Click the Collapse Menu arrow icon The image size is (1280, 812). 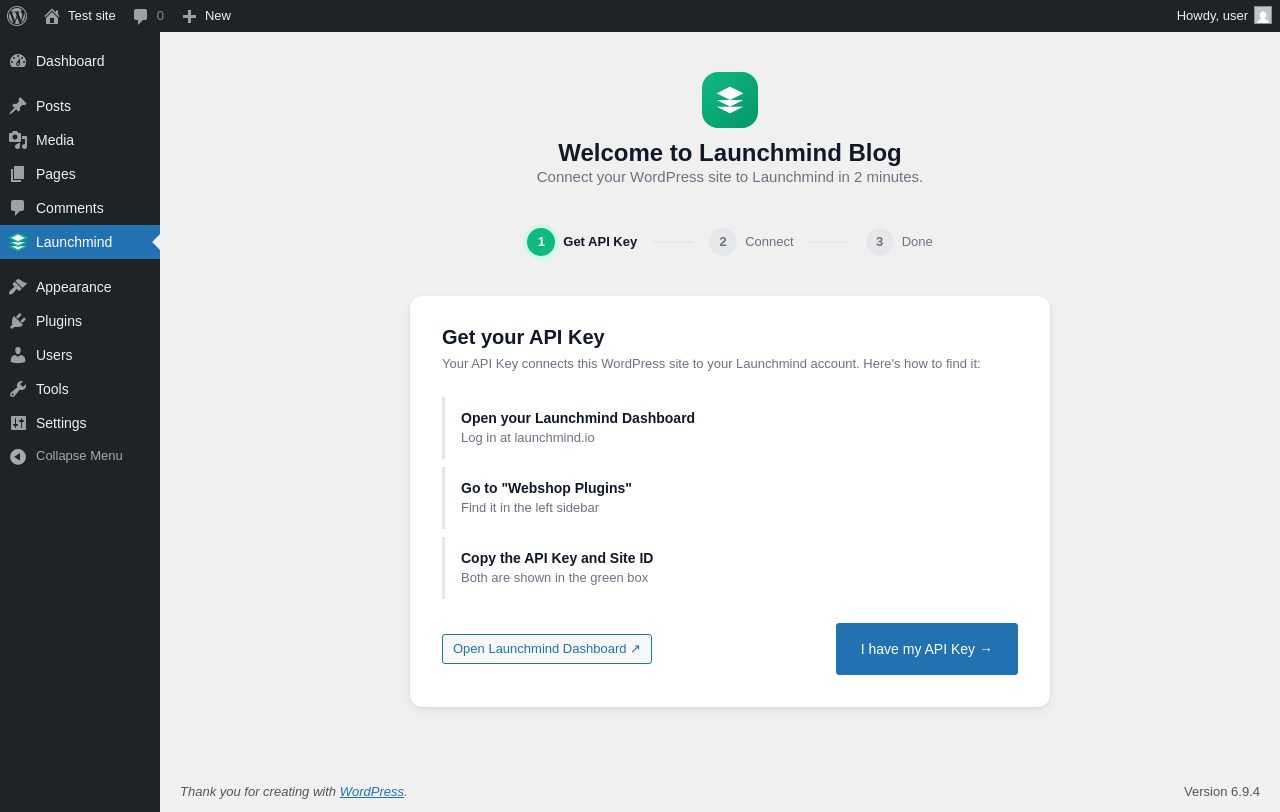tap(18, 456)
